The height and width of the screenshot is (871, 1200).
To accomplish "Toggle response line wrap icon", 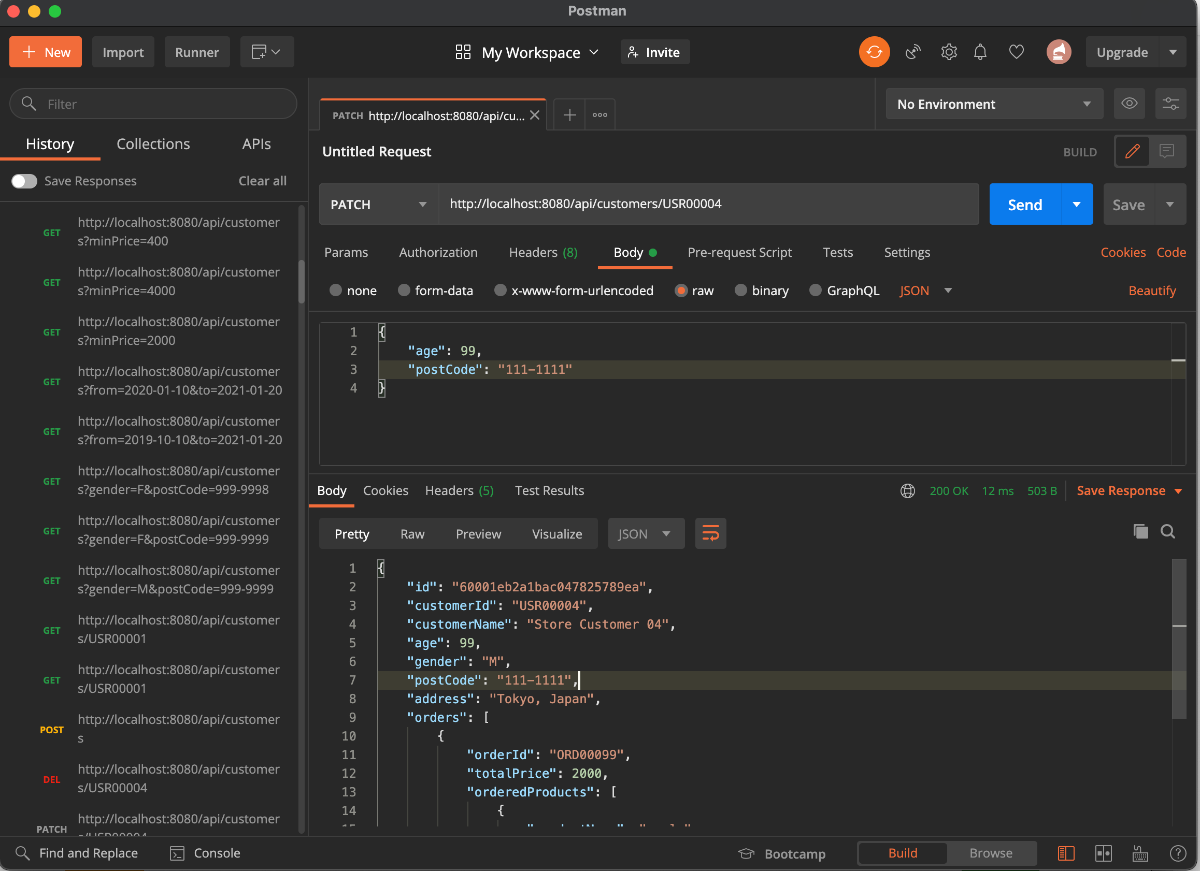I will pyautogui.click(x=710, y=534).
